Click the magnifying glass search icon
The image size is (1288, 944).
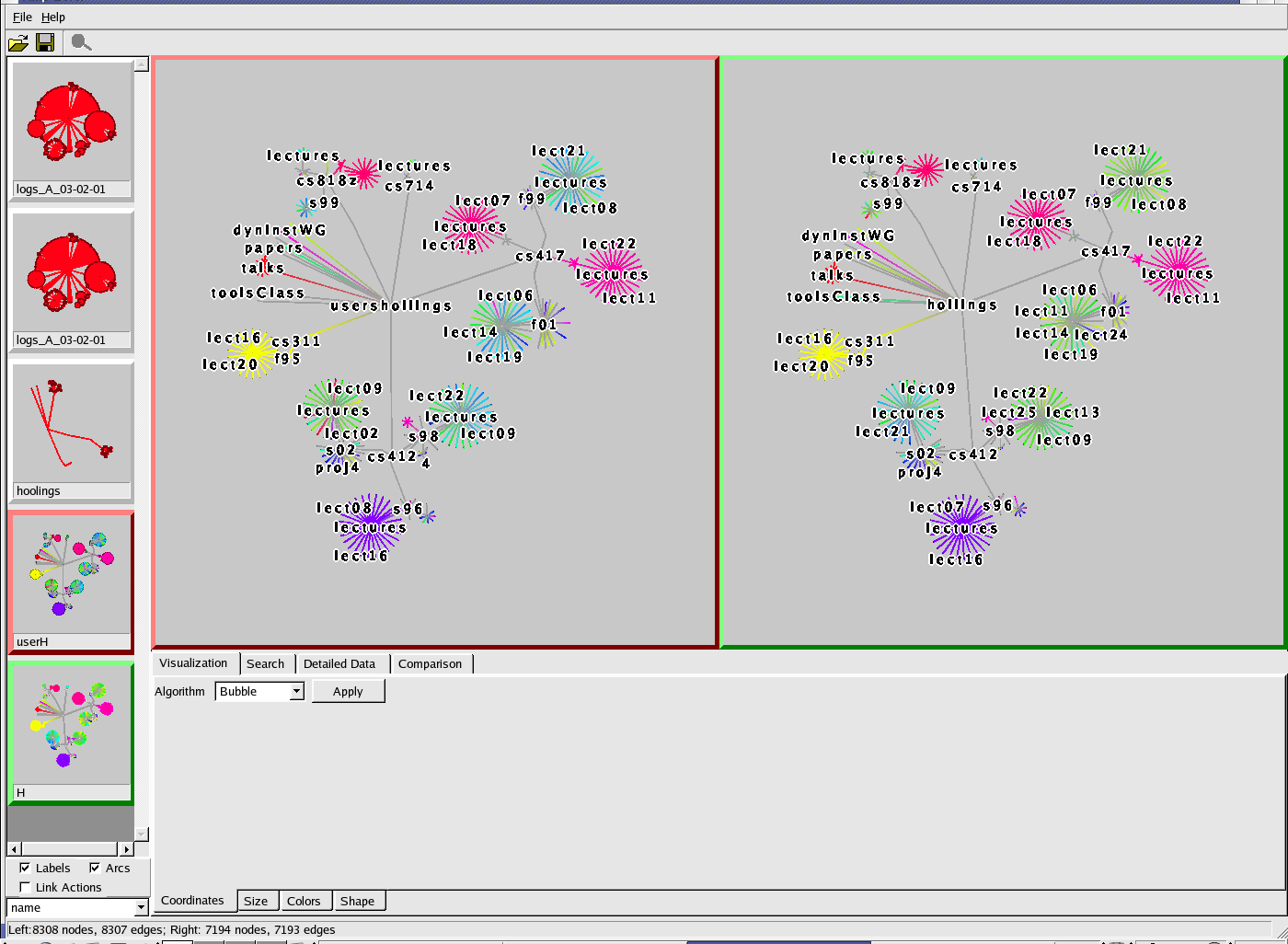tap(81, 42)
